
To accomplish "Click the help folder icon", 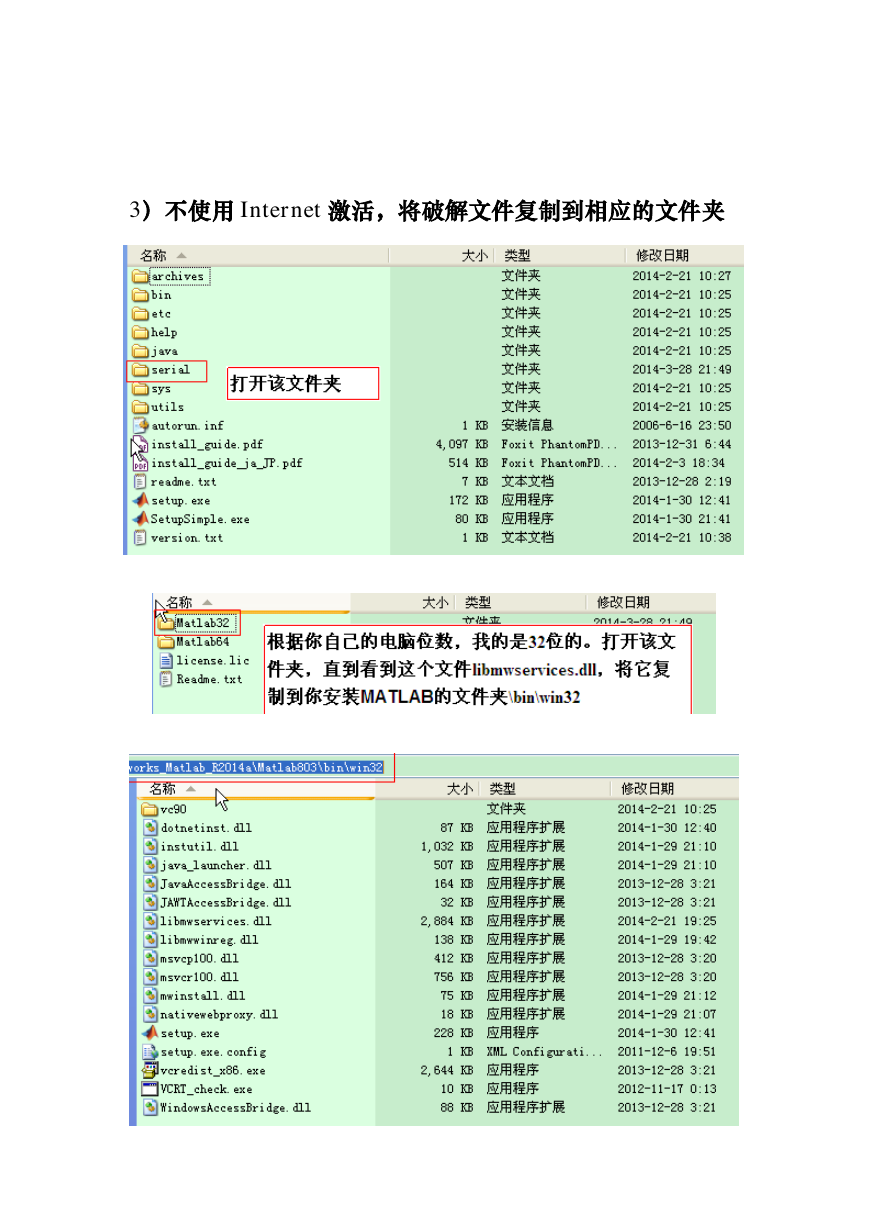I will click(x=140, y=332).
